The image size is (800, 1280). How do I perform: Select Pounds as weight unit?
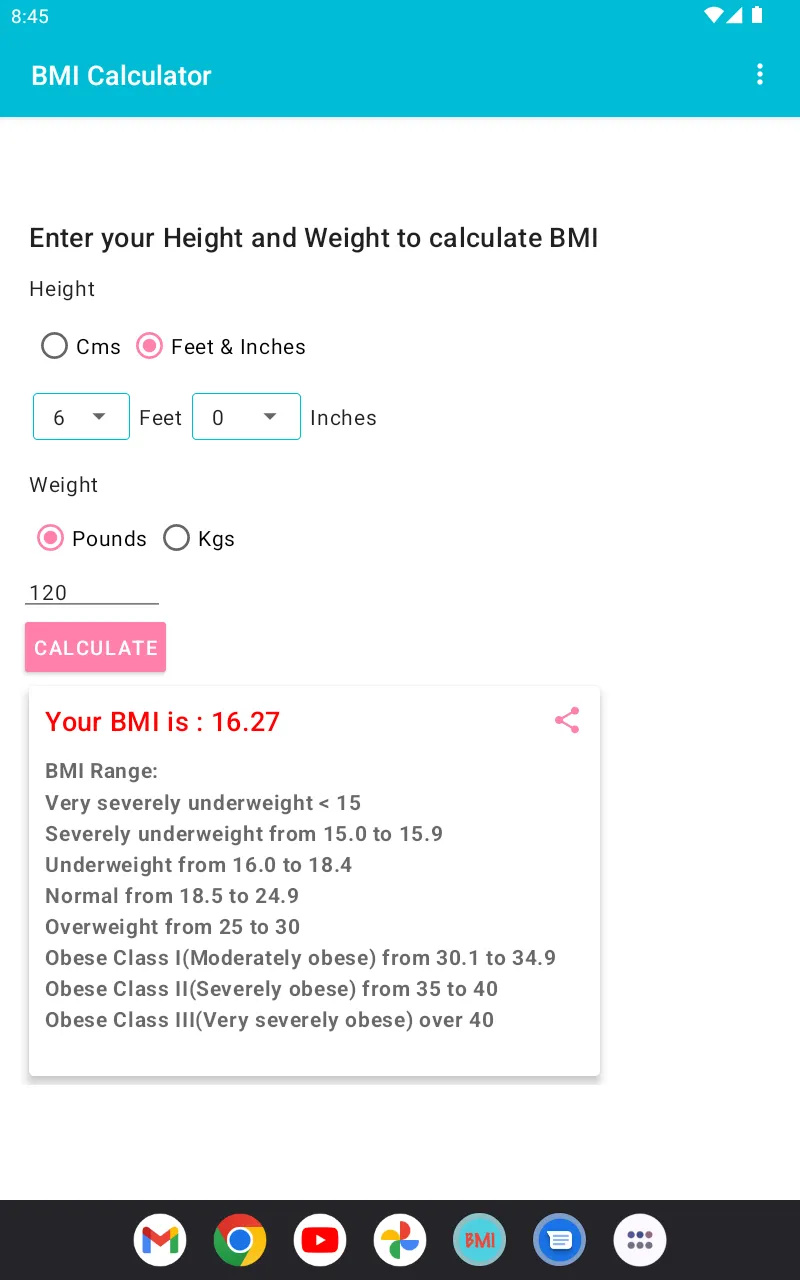tap(50, 538)
